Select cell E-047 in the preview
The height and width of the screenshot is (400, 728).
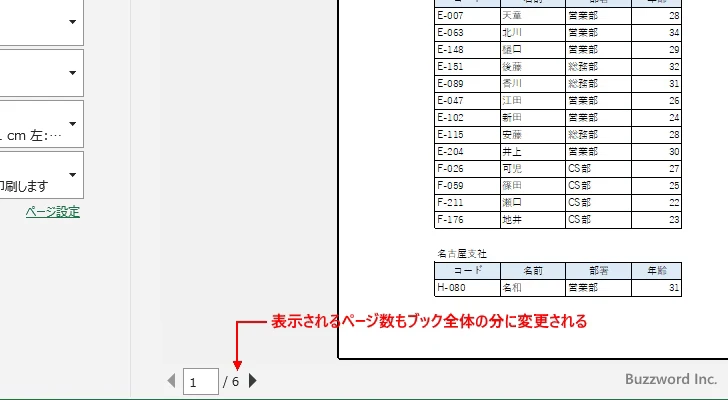(x=468, y=101)
